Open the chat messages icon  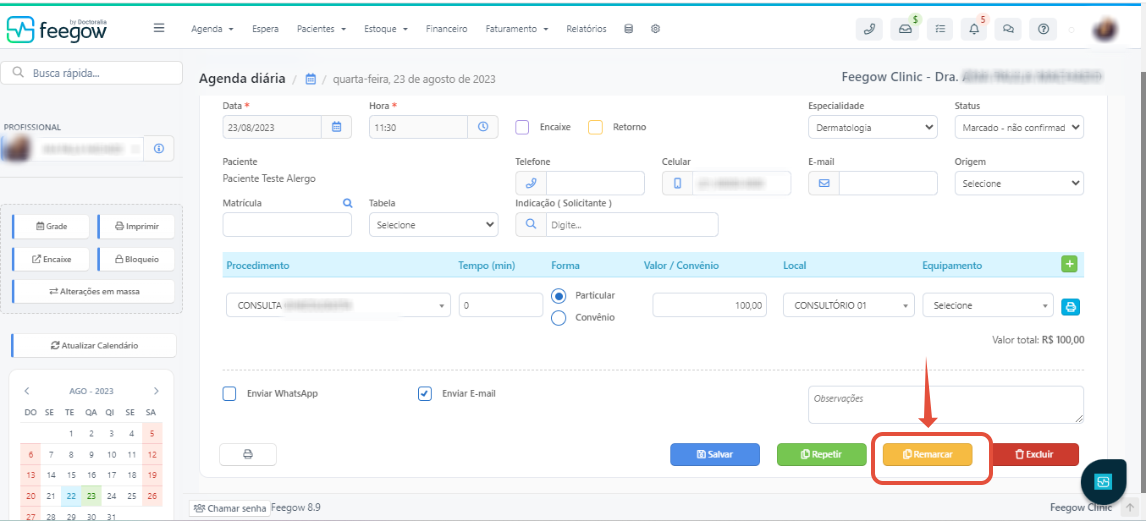click(x=1008, y=29)
